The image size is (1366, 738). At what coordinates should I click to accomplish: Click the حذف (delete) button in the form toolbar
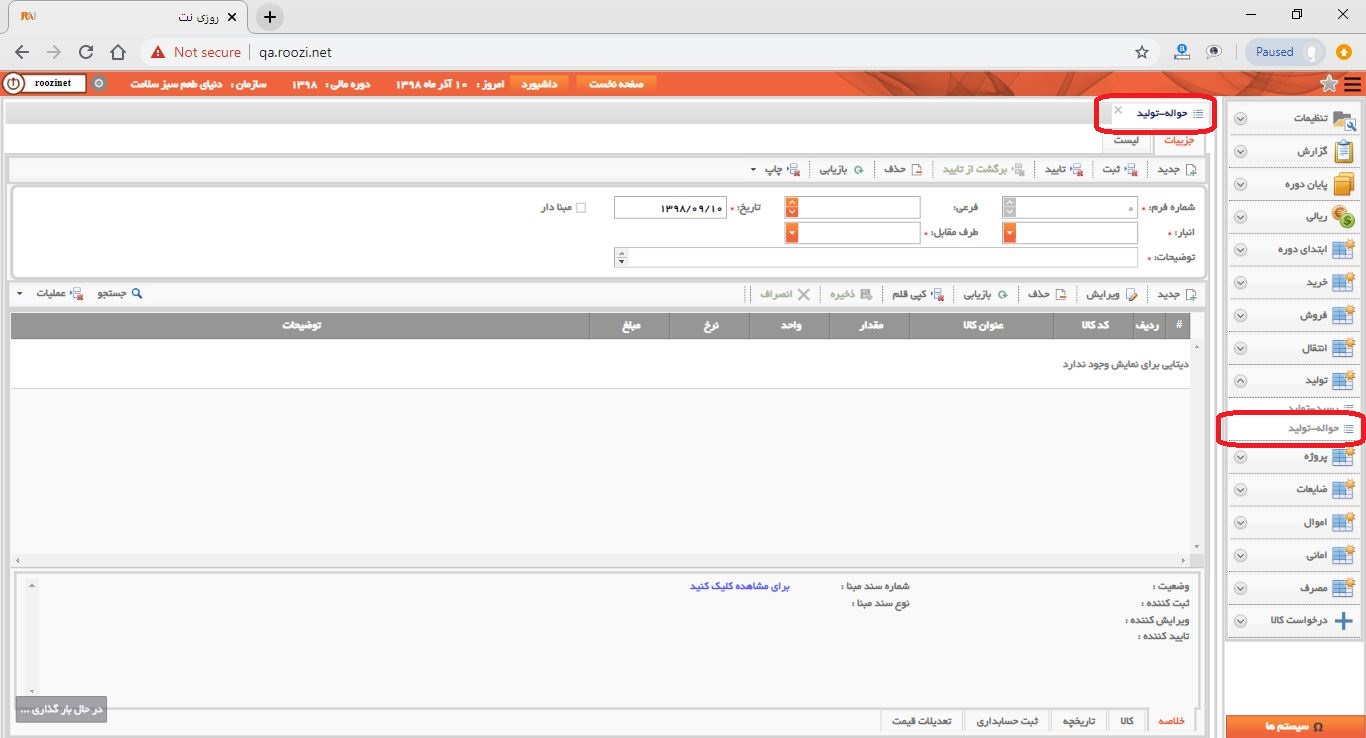[x=901, y=169]
